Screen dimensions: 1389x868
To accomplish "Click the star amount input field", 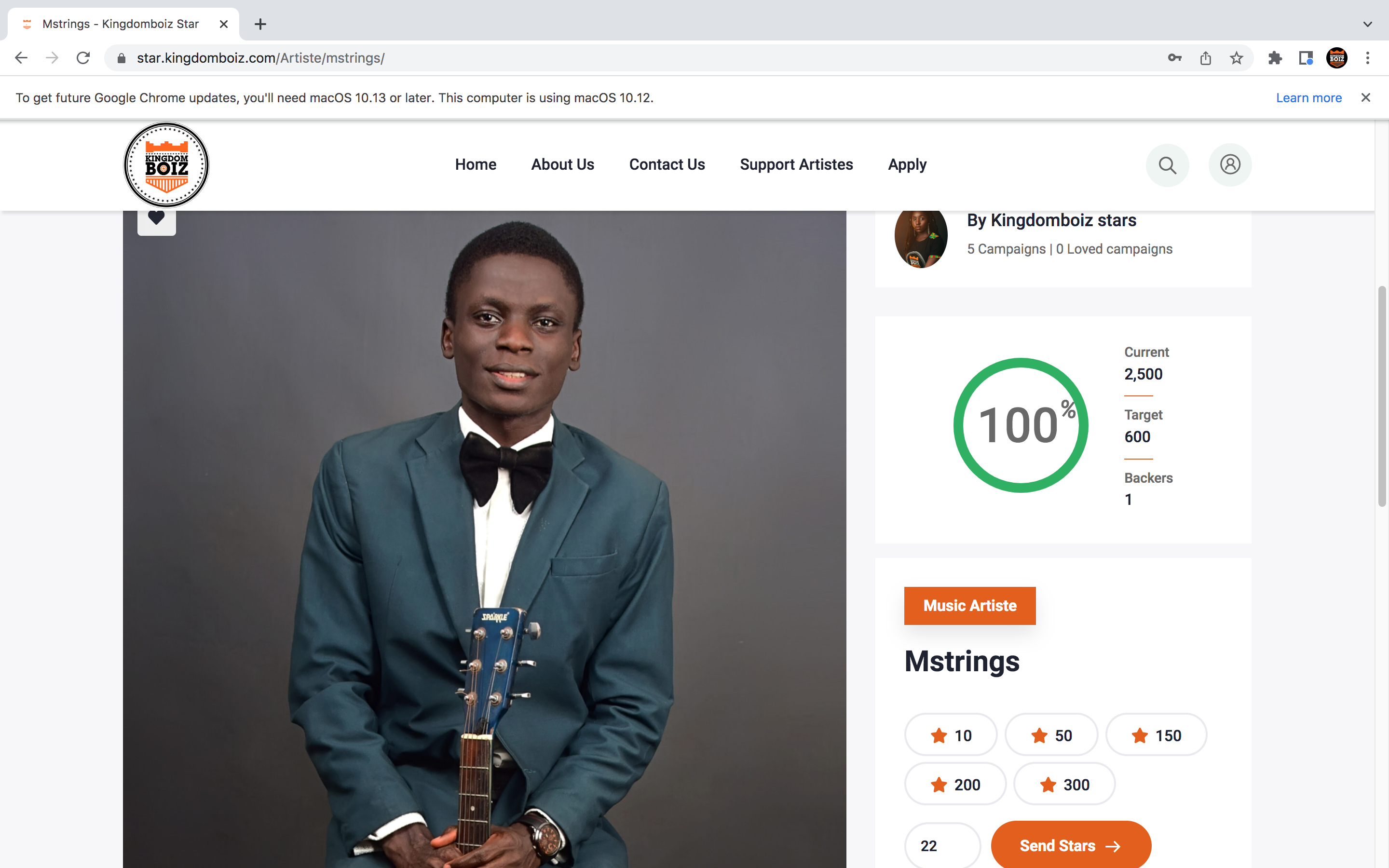I will point(942,846).
